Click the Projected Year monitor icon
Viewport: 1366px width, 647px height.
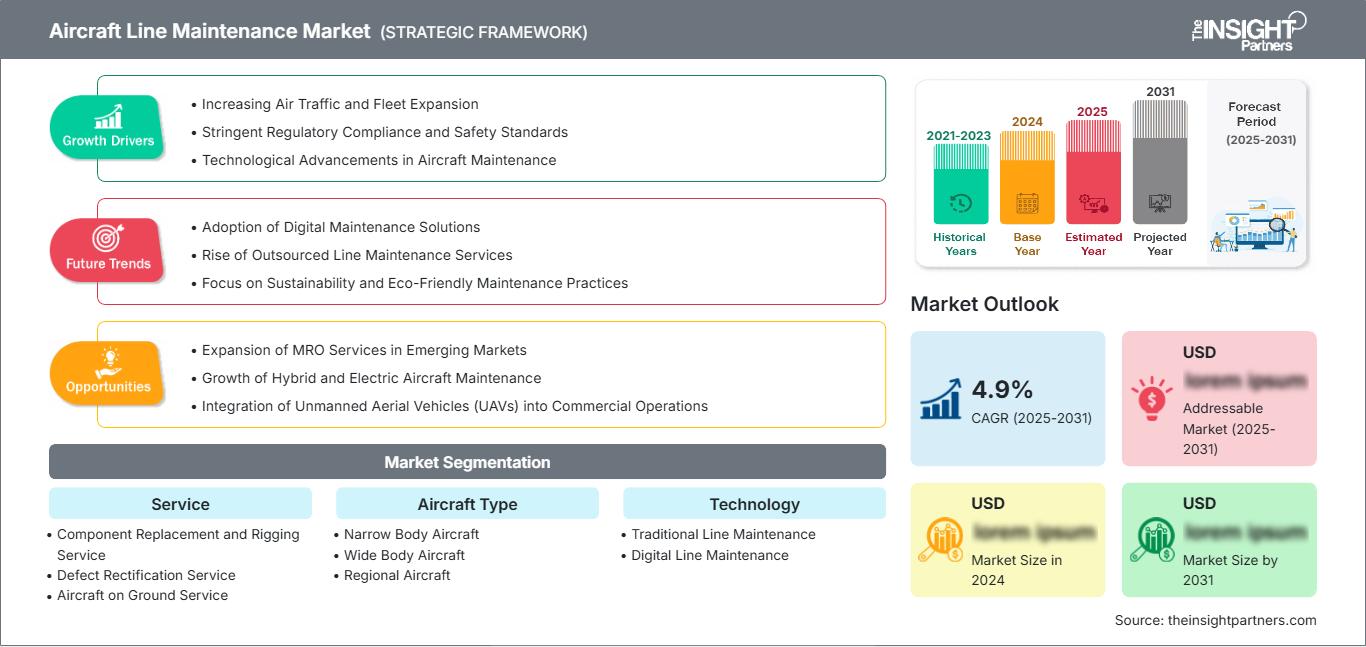point(1159,202)
